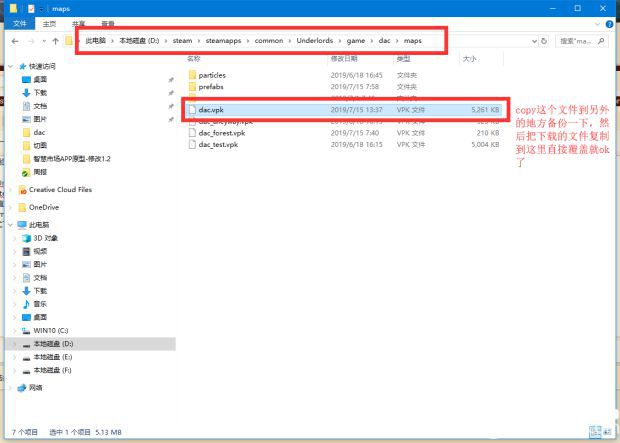Click '本地磁盘 (D:)' breadcrumb in address bar
The height and width of the screenshot is (443, 620).
139,41
